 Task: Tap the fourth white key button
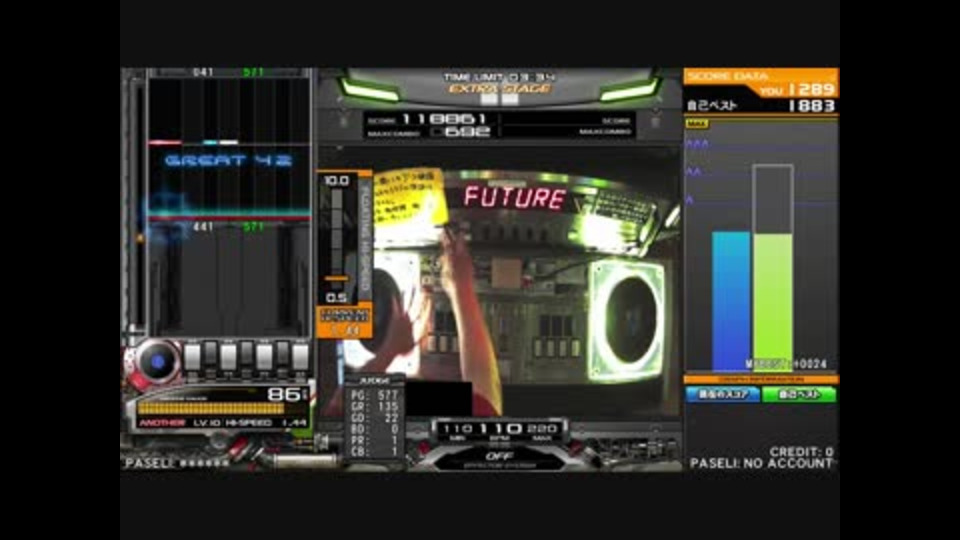(x=300, y=358)
